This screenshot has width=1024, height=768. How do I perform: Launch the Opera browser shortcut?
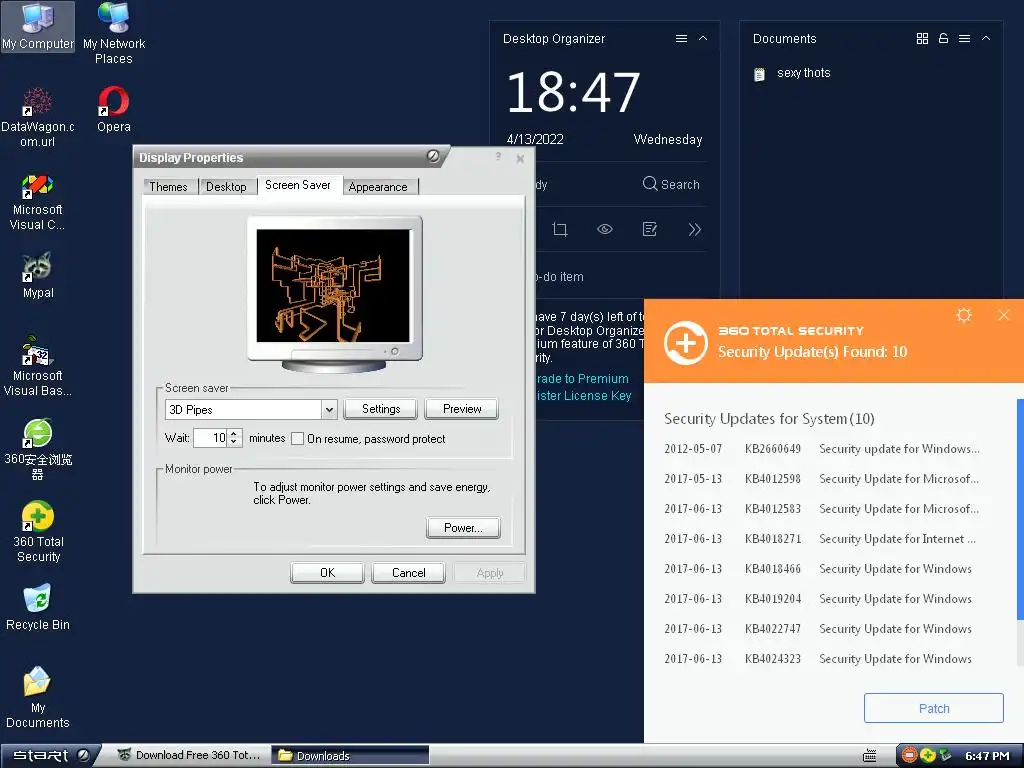[114, 110]
